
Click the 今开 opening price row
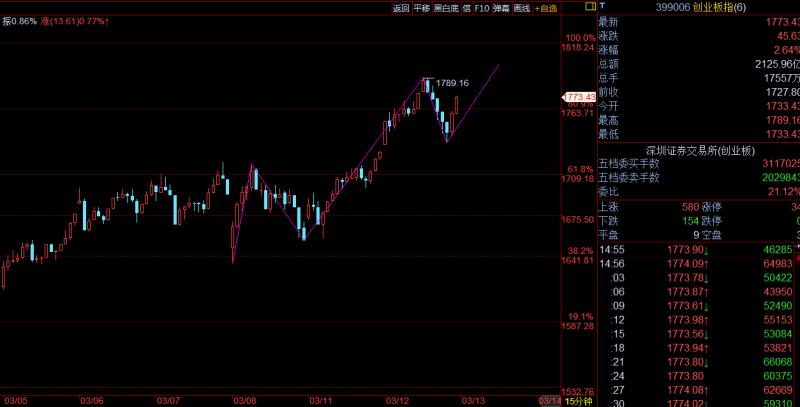(699, 106)
